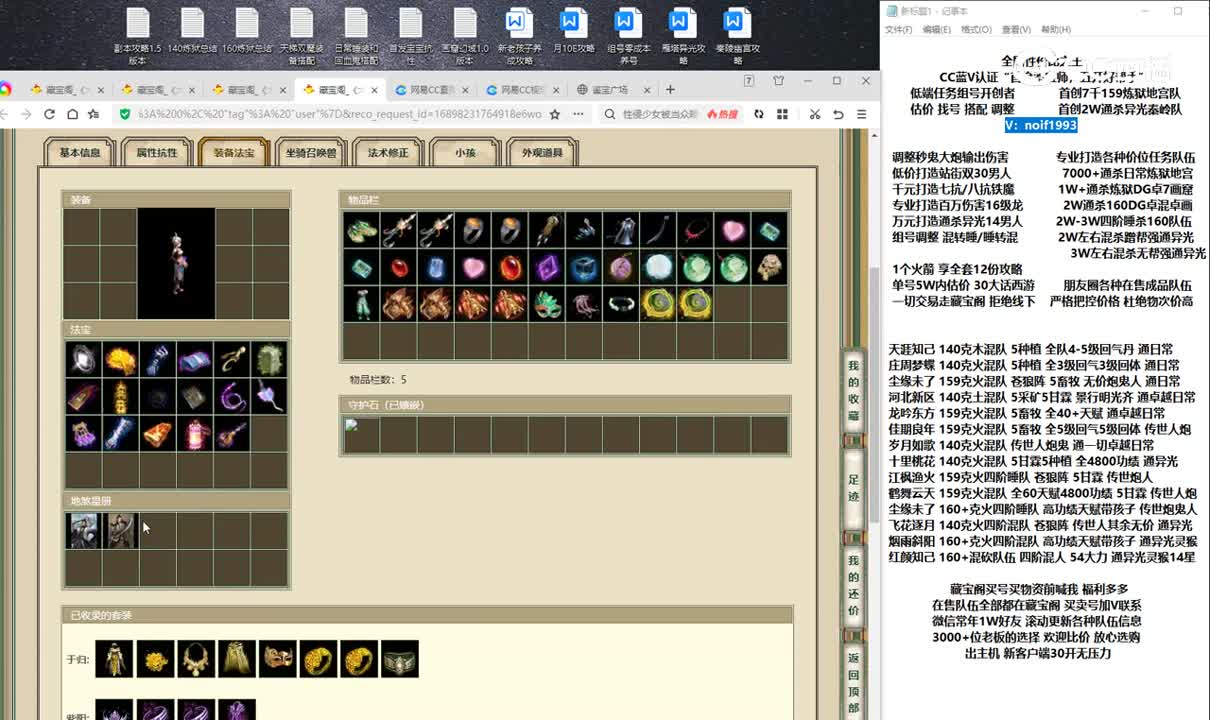Click the highlighted V: noif1993 text
The image size is (1210, 720).
tap(1041, 126)
